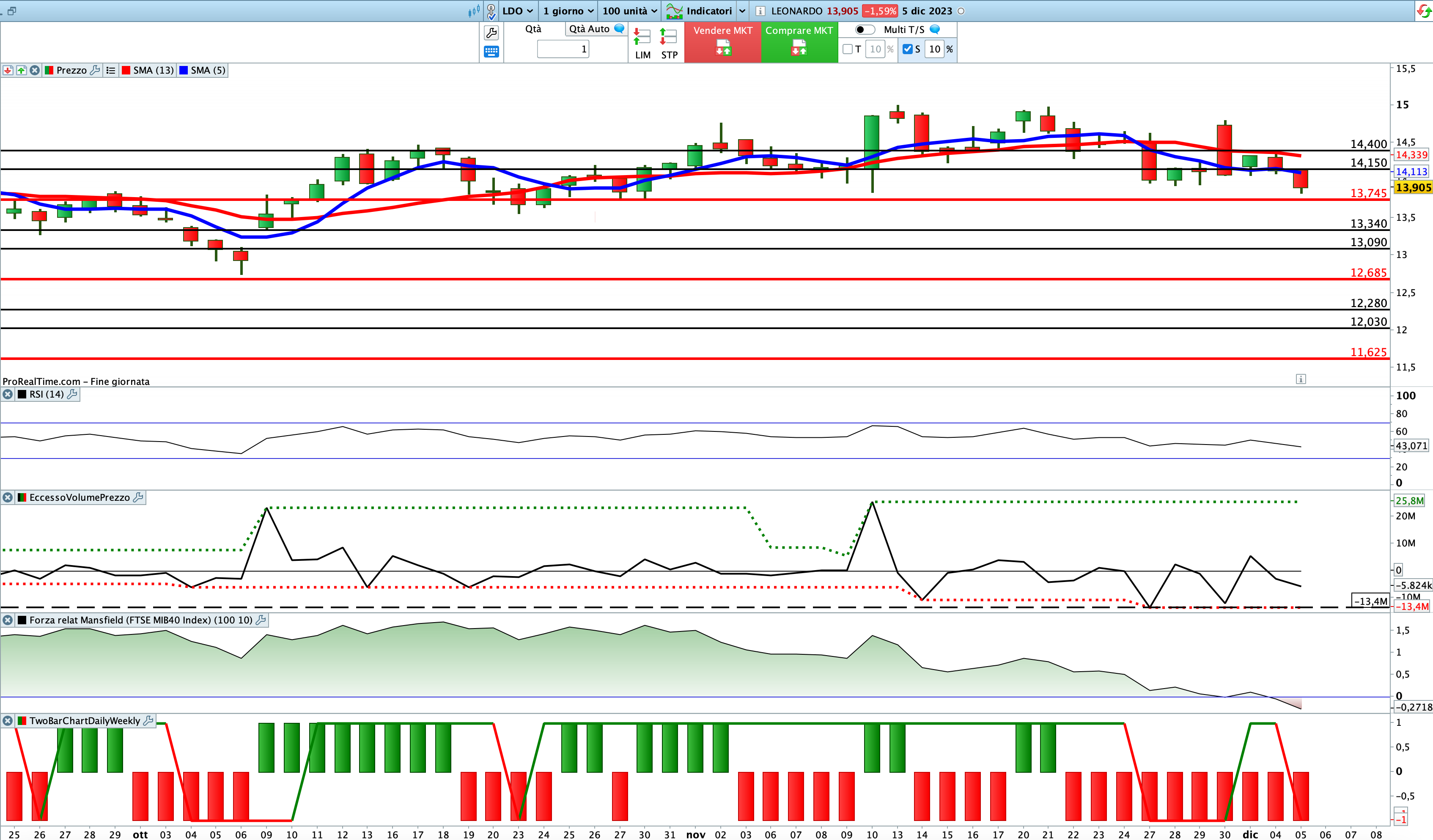The height and width of the screenshot is (840, 1433).
Task: Close the EccessoVolumePrezzo panel
Action: [7, 498]
